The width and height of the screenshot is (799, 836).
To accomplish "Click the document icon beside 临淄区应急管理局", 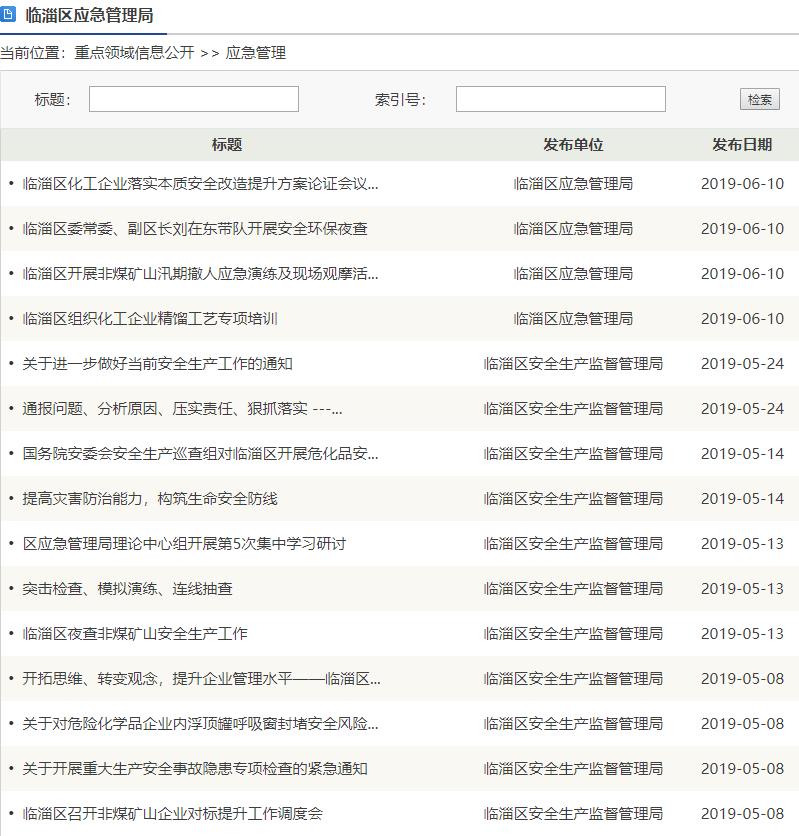I will coord(9,16).
